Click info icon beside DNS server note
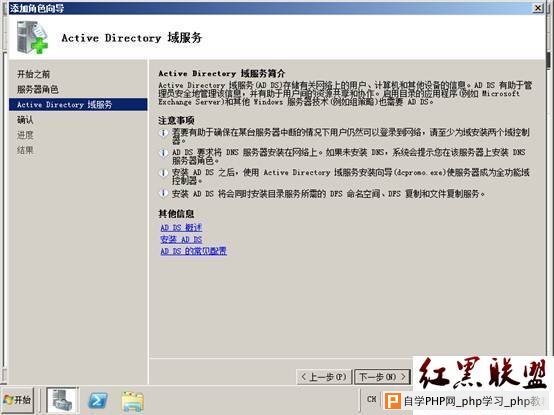The image size is (554, 415). pos(163,153)
